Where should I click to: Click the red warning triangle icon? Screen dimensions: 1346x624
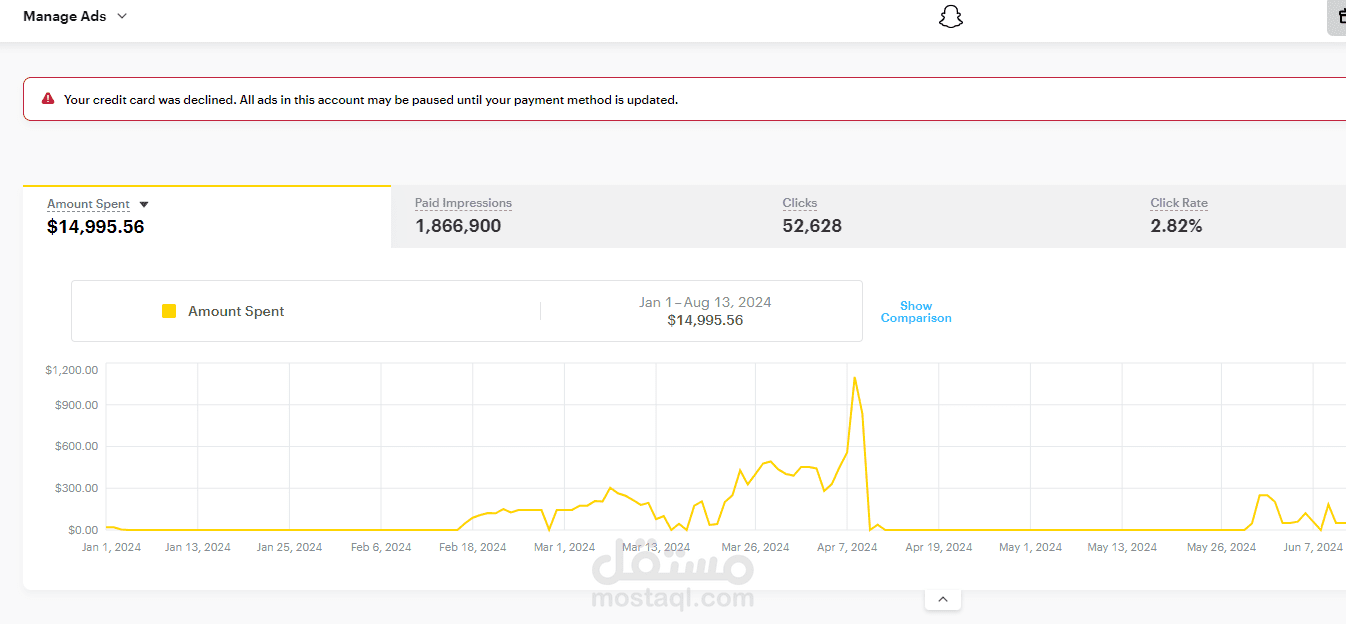coord(48,99)
